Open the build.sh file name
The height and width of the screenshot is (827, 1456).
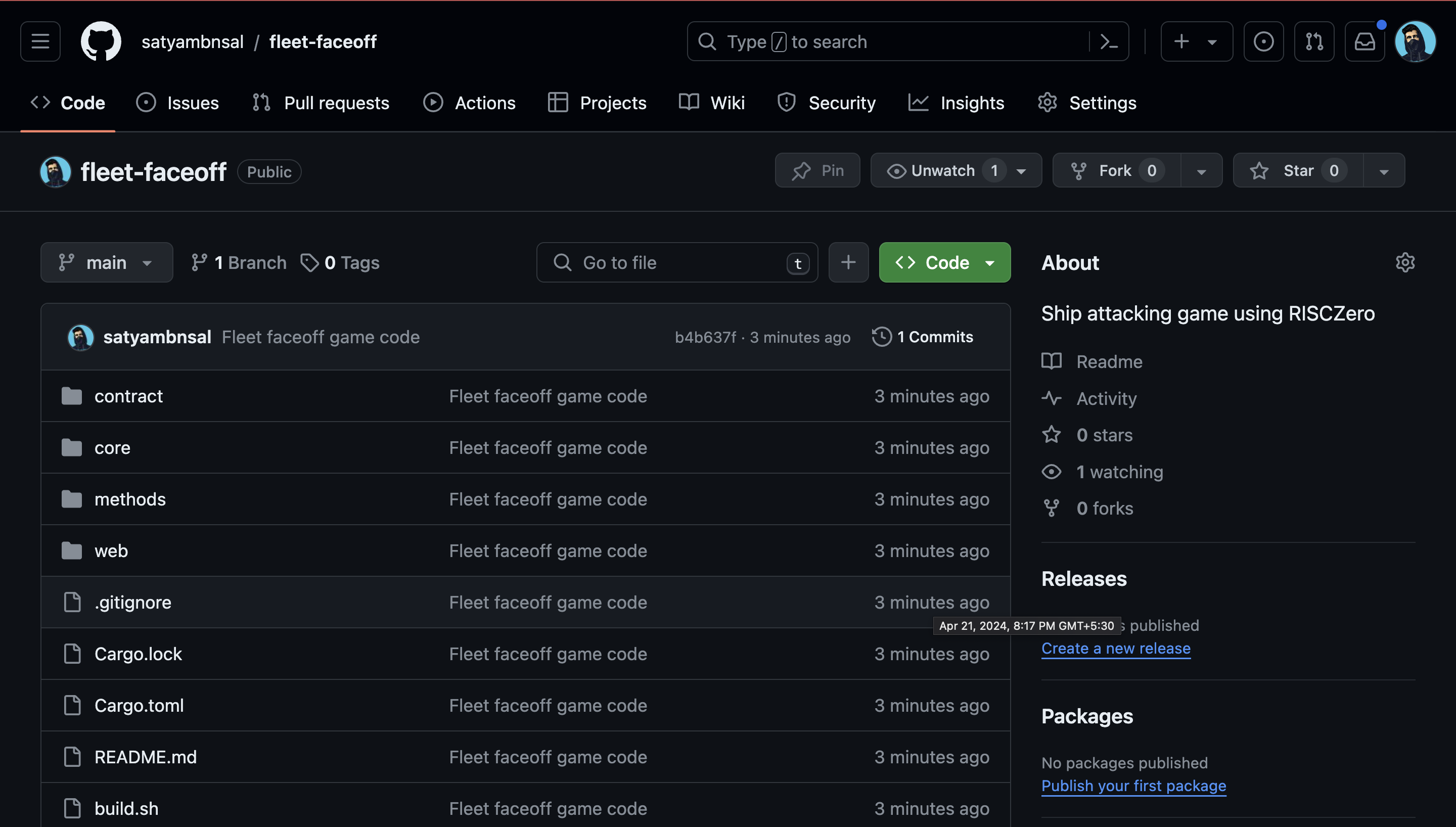[x=126, y=809]
